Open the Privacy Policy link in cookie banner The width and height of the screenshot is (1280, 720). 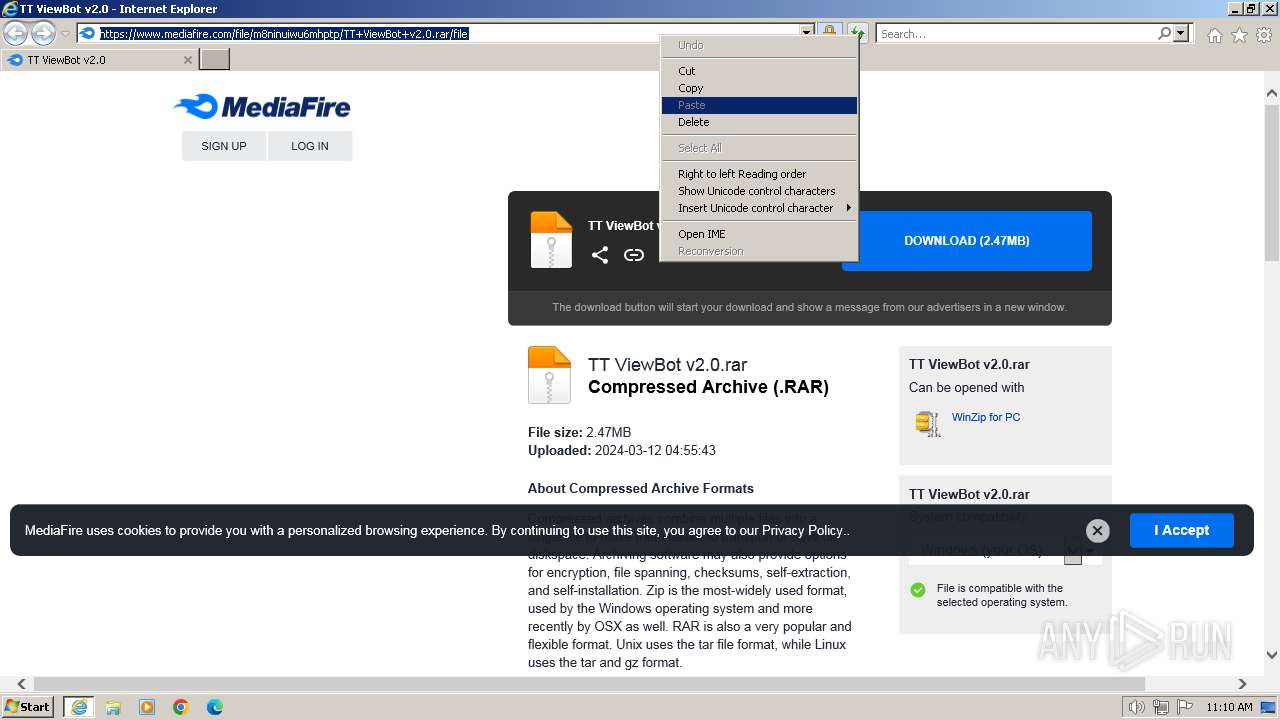(803, 530)
